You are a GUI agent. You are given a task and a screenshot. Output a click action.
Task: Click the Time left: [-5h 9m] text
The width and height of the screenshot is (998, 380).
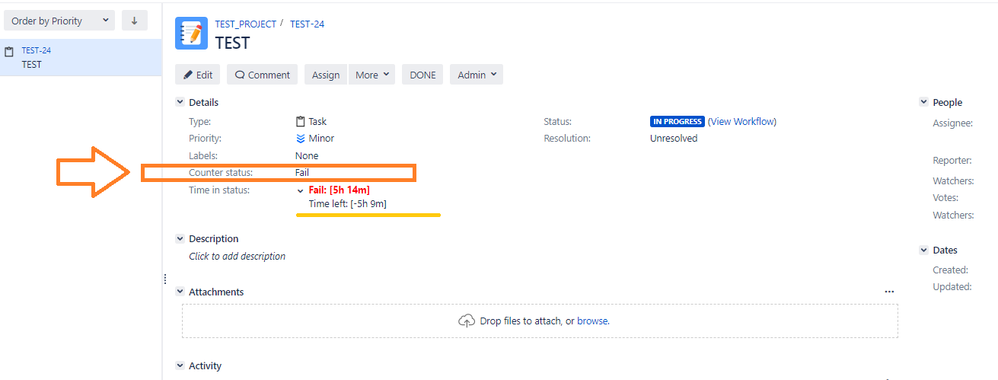coord(348,204)
